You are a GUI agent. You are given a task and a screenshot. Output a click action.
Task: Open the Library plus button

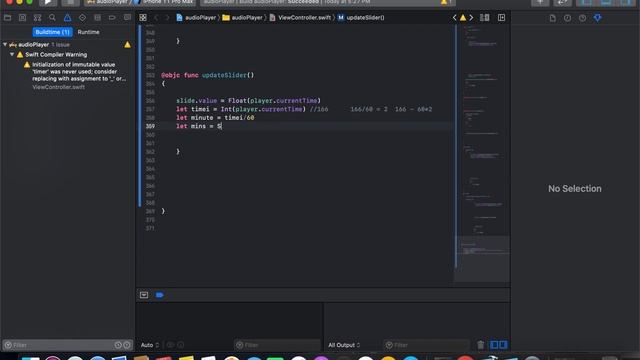pos(540,2)
